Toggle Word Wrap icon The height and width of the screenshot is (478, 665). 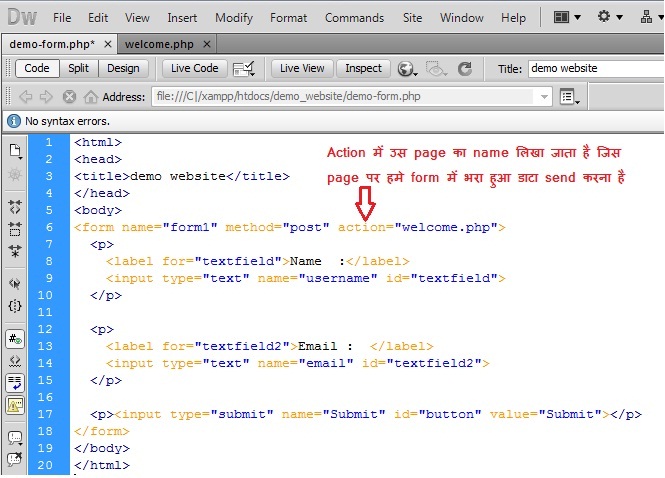pyautogui.click(x=15, y=383)
